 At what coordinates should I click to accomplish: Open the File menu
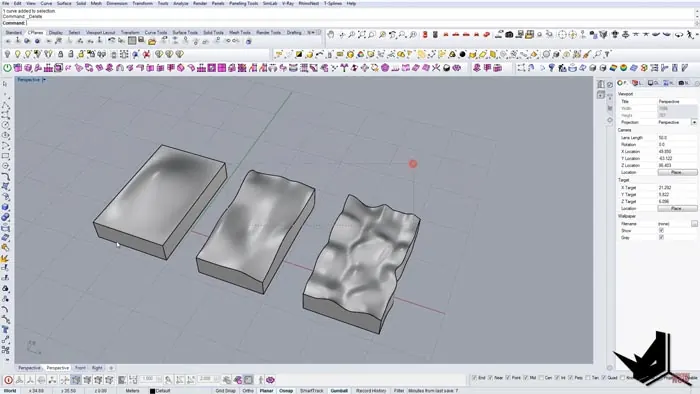pos(6,3)
